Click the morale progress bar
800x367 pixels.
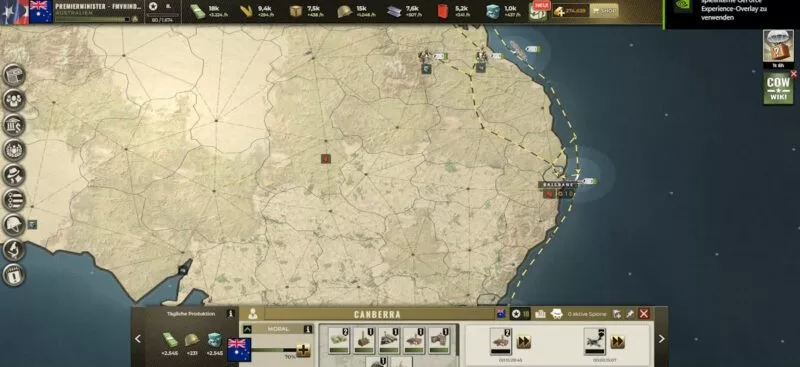[x=274, y=350]
